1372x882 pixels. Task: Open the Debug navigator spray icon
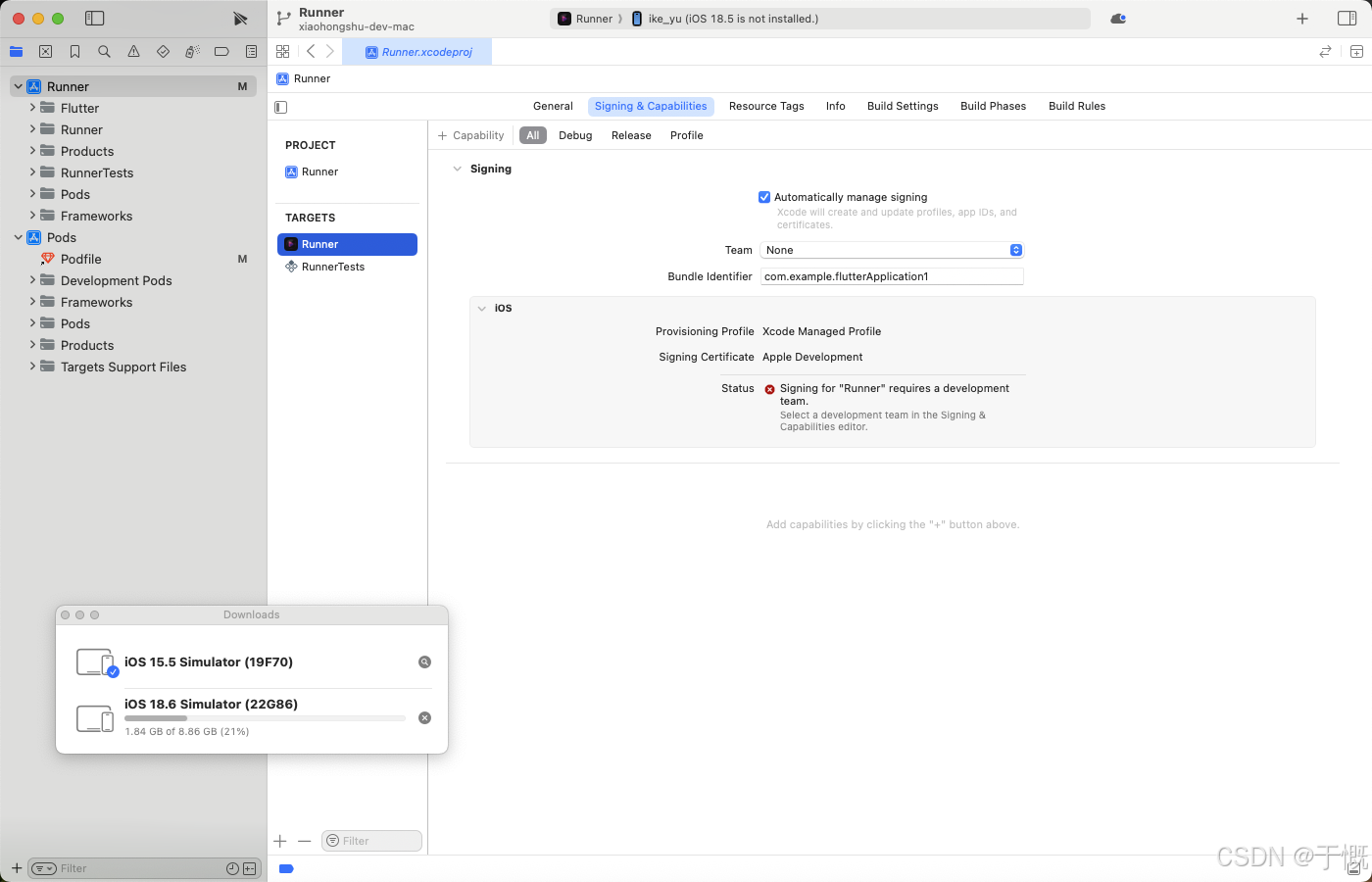192,52
